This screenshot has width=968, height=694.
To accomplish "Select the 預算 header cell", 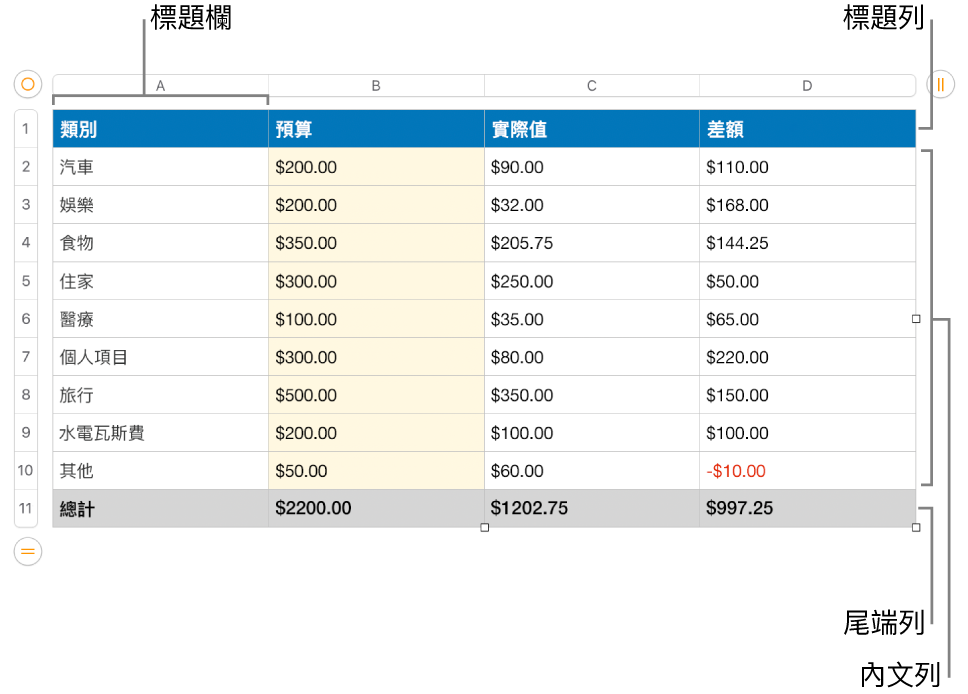I will [376, 128].
